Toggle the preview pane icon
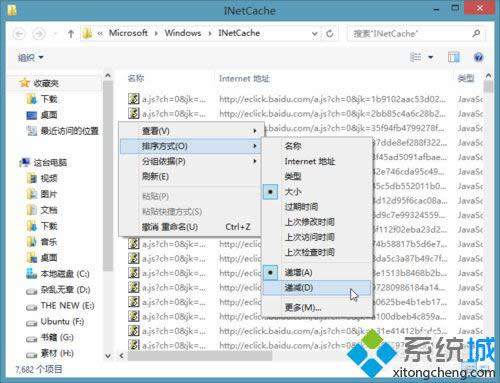 tap(453, 57)
